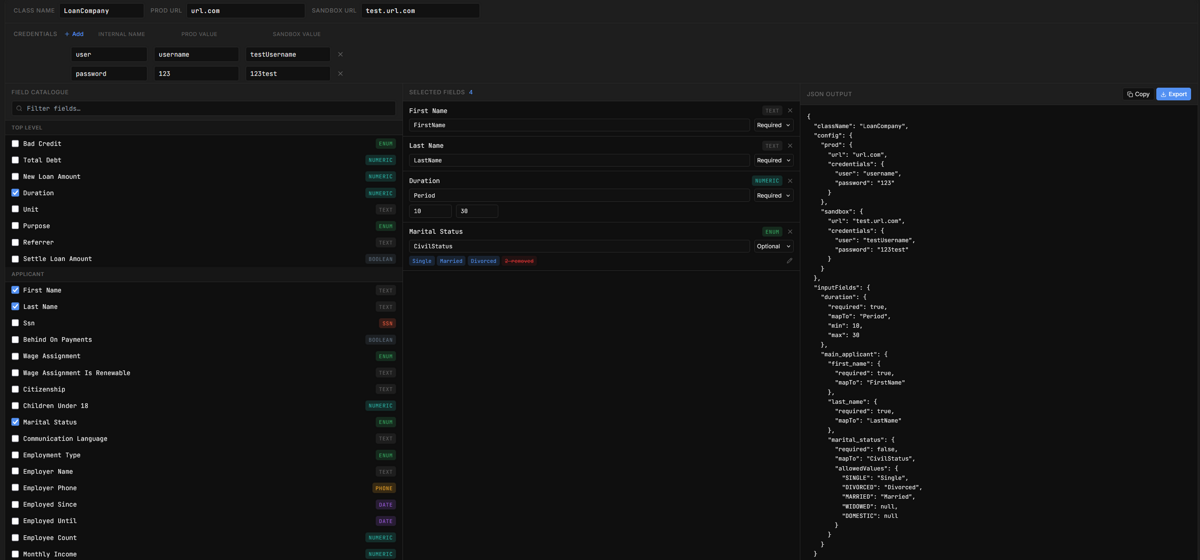The width and height of the screenshot is (1200, 560).
Task: Focus the Filter fields search box
Action: (203, 108)
